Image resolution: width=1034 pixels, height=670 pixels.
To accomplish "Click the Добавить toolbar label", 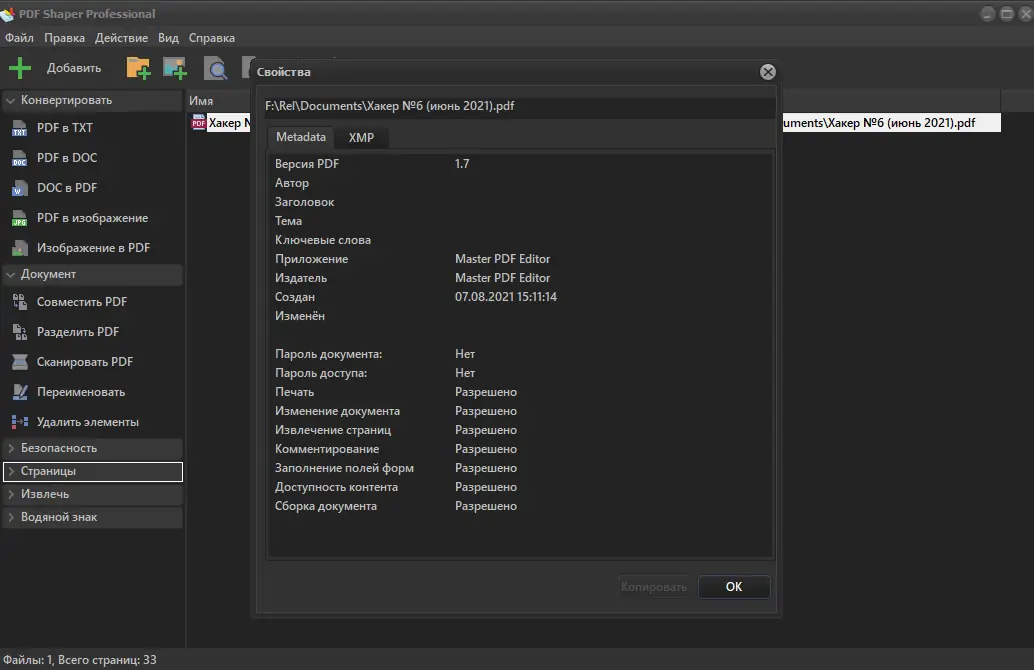I will pos(74,68).
